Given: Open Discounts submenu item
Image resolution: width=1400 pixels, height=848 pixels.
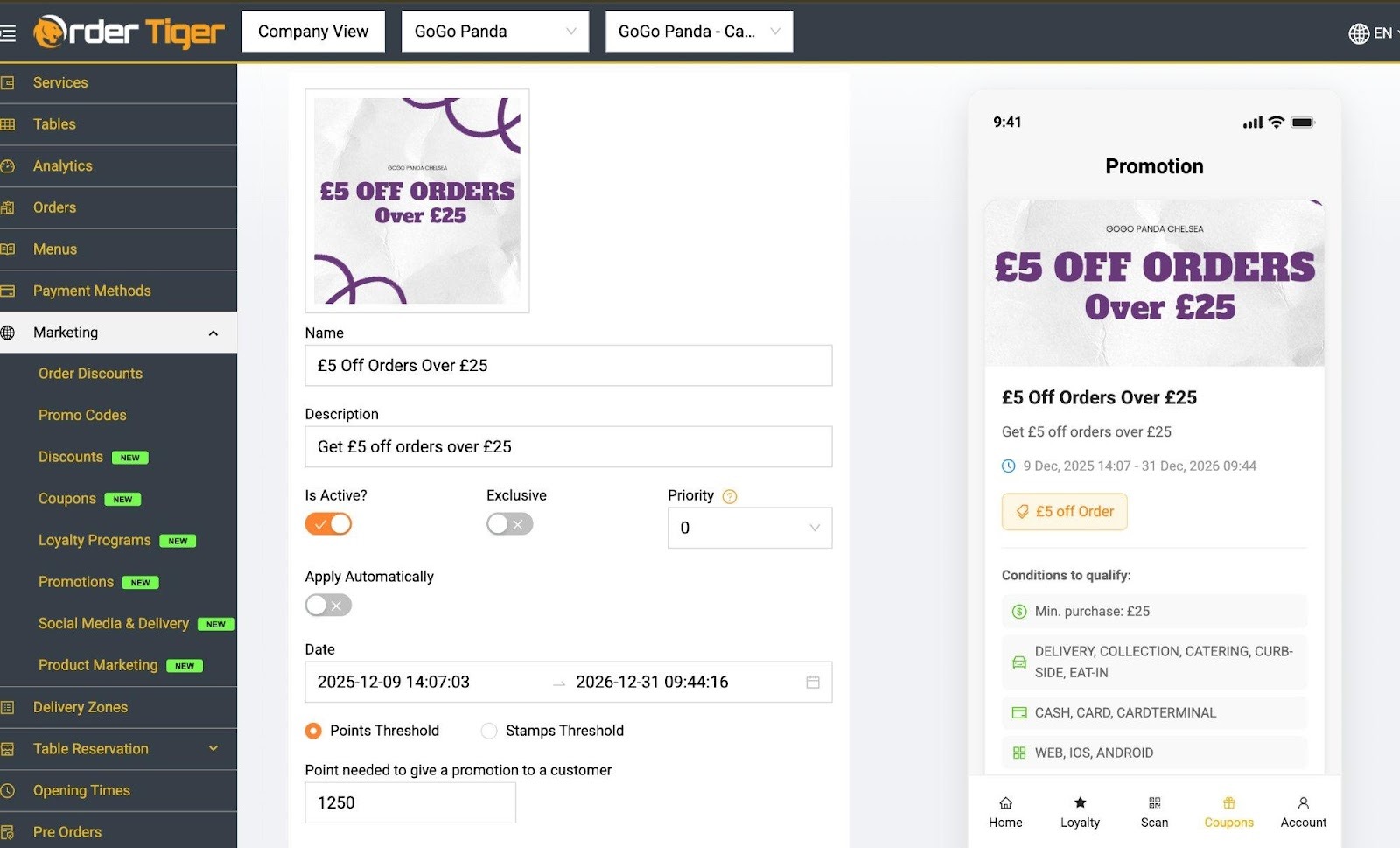Looking at the screenshot, I should point(71,457).
